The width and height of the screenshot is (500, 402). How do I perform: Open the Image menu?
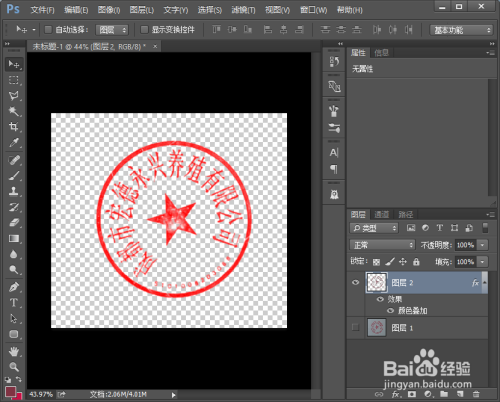[109, 10]
